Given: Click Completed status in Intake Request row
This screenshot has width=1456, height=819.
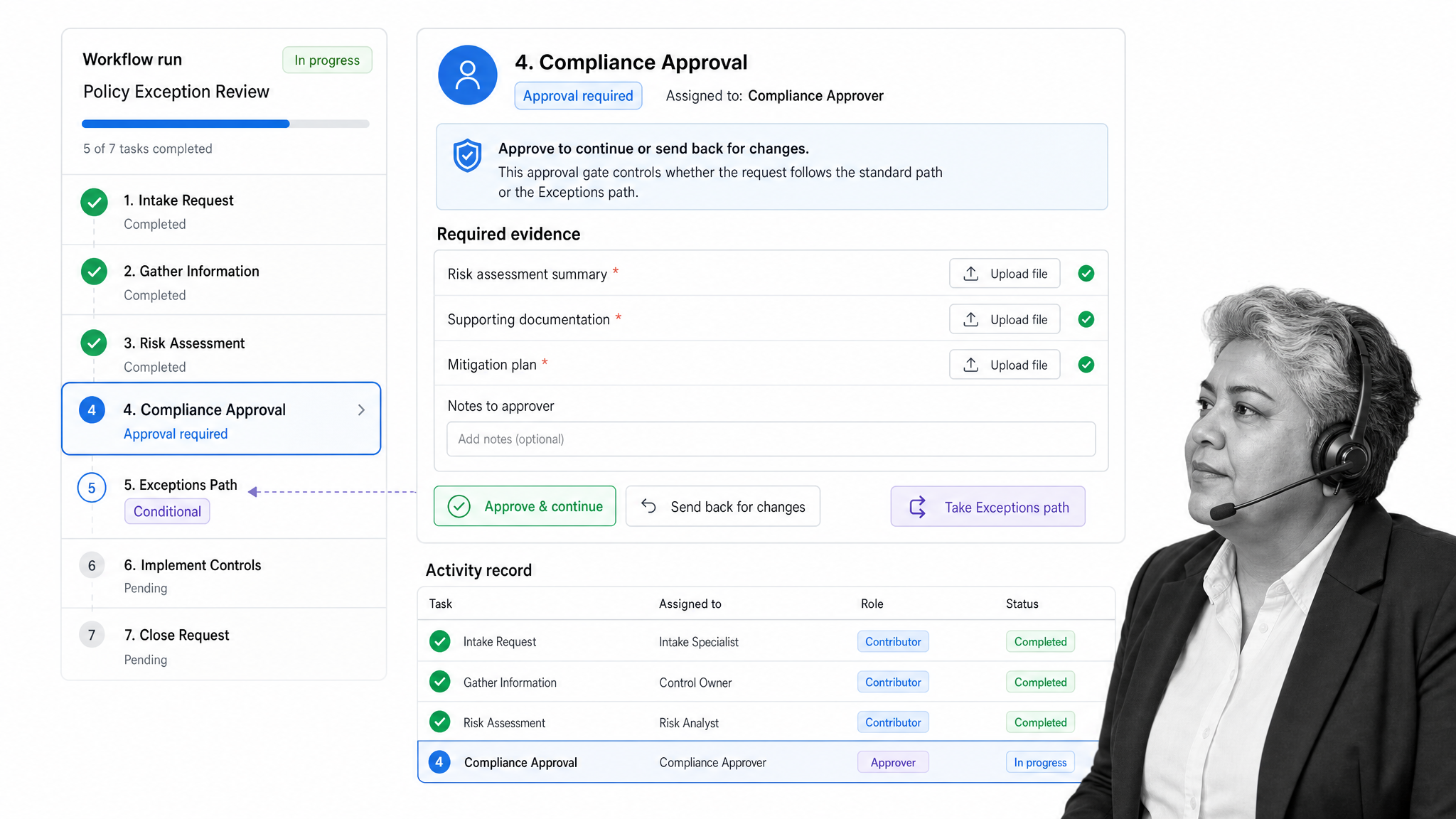Looking at the screenshot, I should 1040,641.
